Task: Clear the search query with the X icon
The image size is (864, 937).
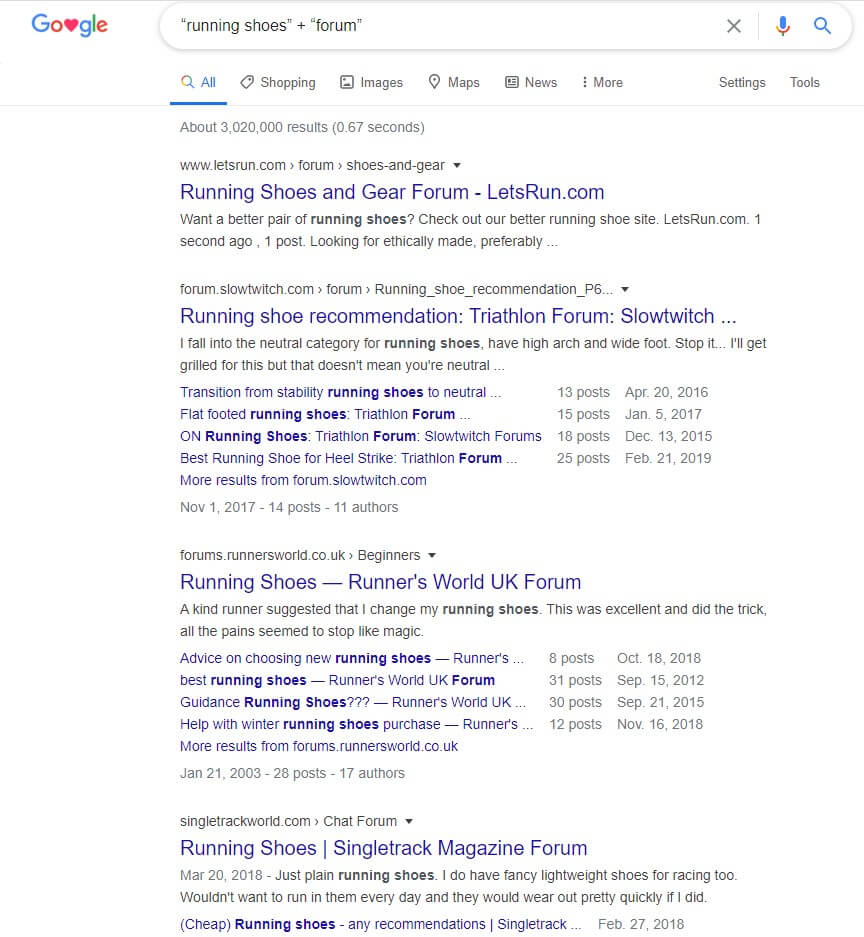Action: click(x=734, y=26)
